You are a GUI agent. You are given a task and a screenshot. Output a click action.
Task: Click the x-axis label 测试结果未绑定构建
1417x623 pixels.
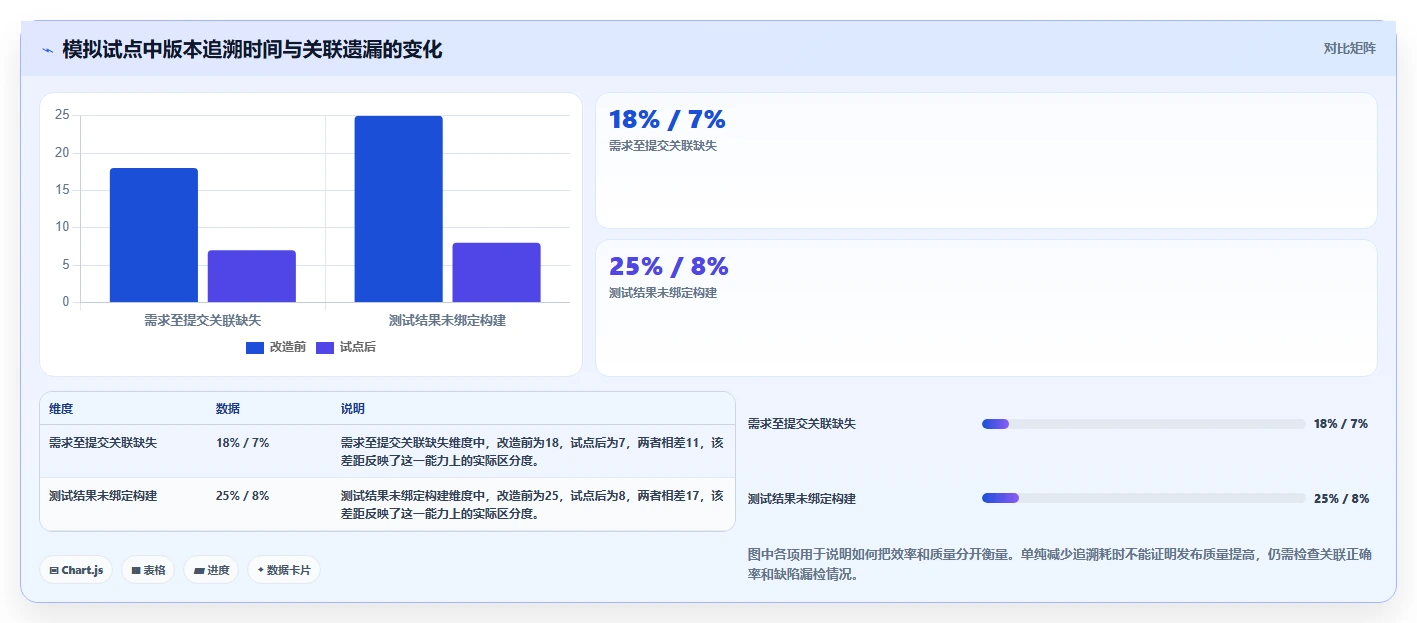[x=447, y=320]
